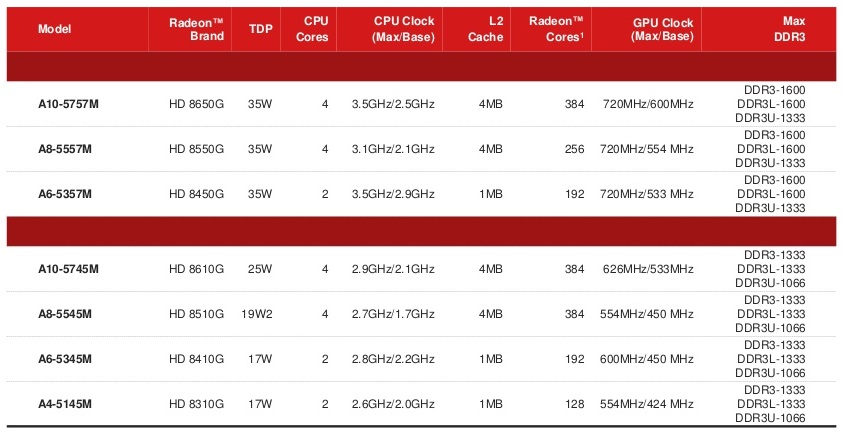Screen dimensions: 844x432
Task: Click the 720MHz/600MHz GPU clock cell
Action: point(648,104)
